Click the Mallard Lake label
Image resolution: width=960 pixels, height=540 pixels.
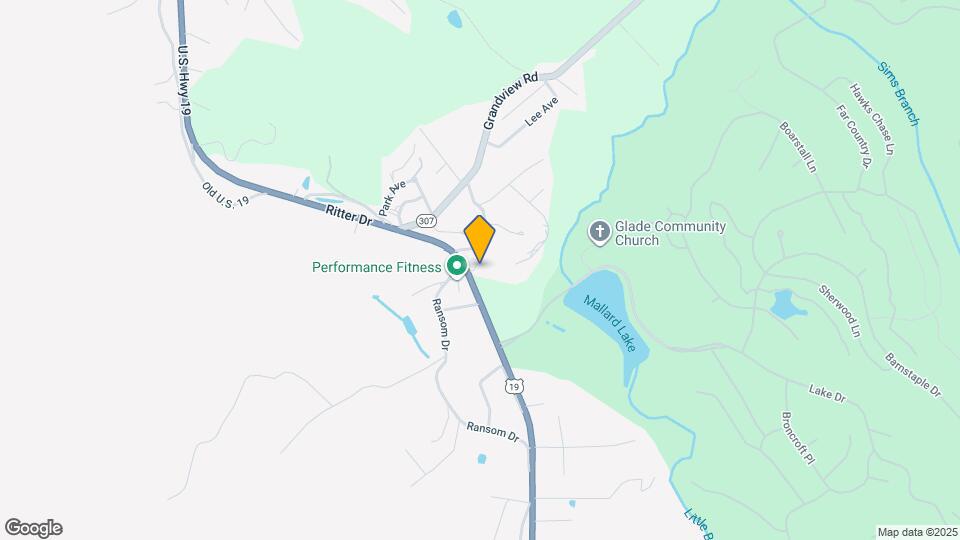[x=610, y=323]
